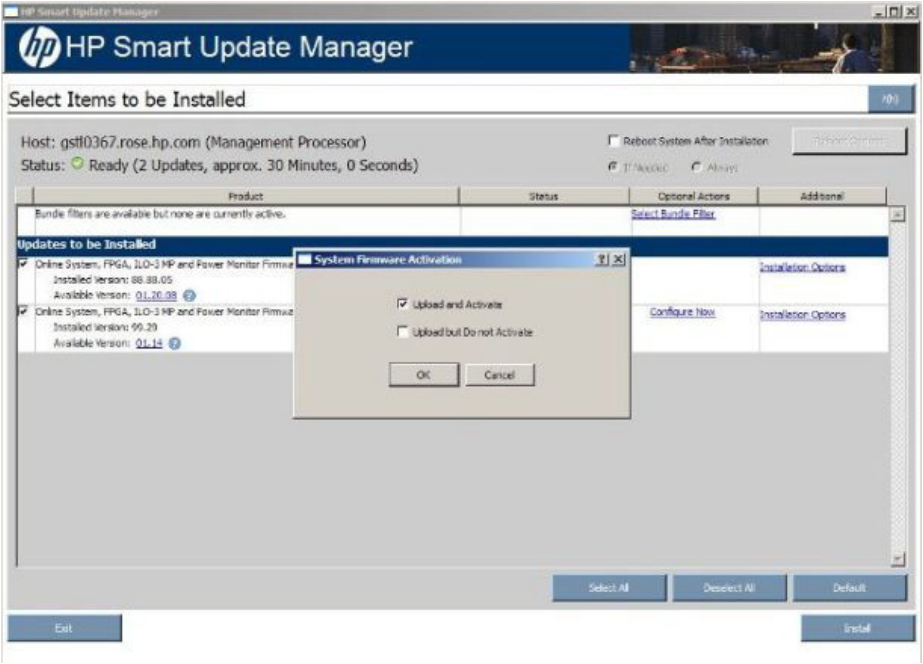Screen dimensions: 923x664
Task: Toggle Reboot System After Installation checkbox
Action: coord(613,141)
